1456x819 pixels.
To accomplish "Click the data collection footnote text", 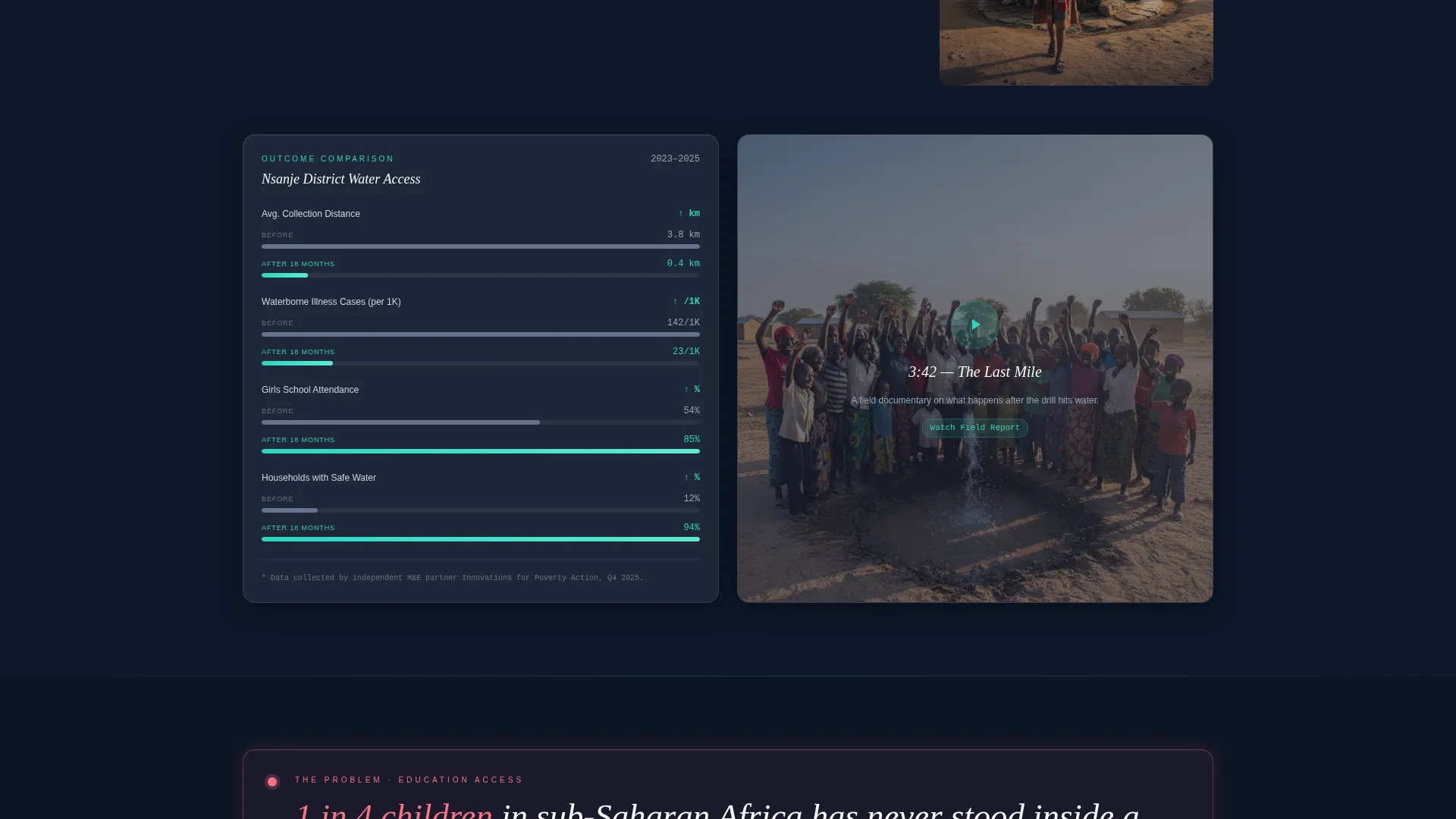I will click(x=452, y=578).
